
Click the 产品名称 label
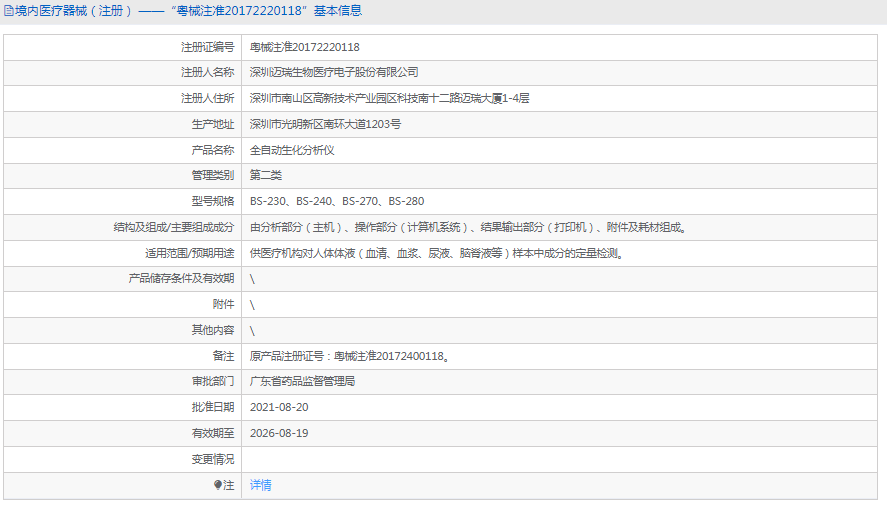(x=213, y=151)
